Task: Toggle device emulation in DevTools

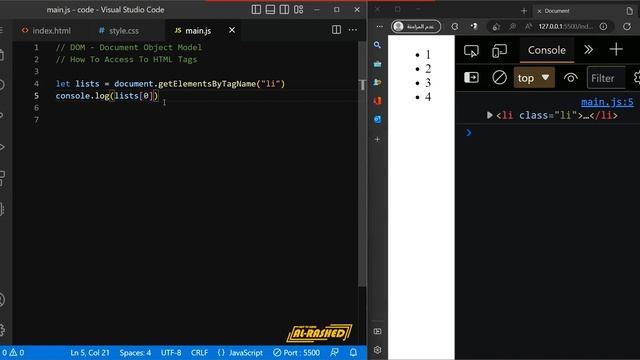Action: (x=499, y=51)
